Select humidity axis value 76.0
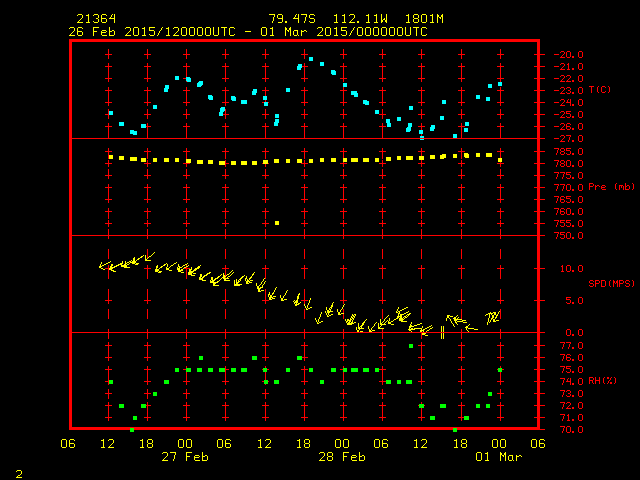The width and height of the screenshot is (640, 480). pyautogui.click(x=571, y=358)
